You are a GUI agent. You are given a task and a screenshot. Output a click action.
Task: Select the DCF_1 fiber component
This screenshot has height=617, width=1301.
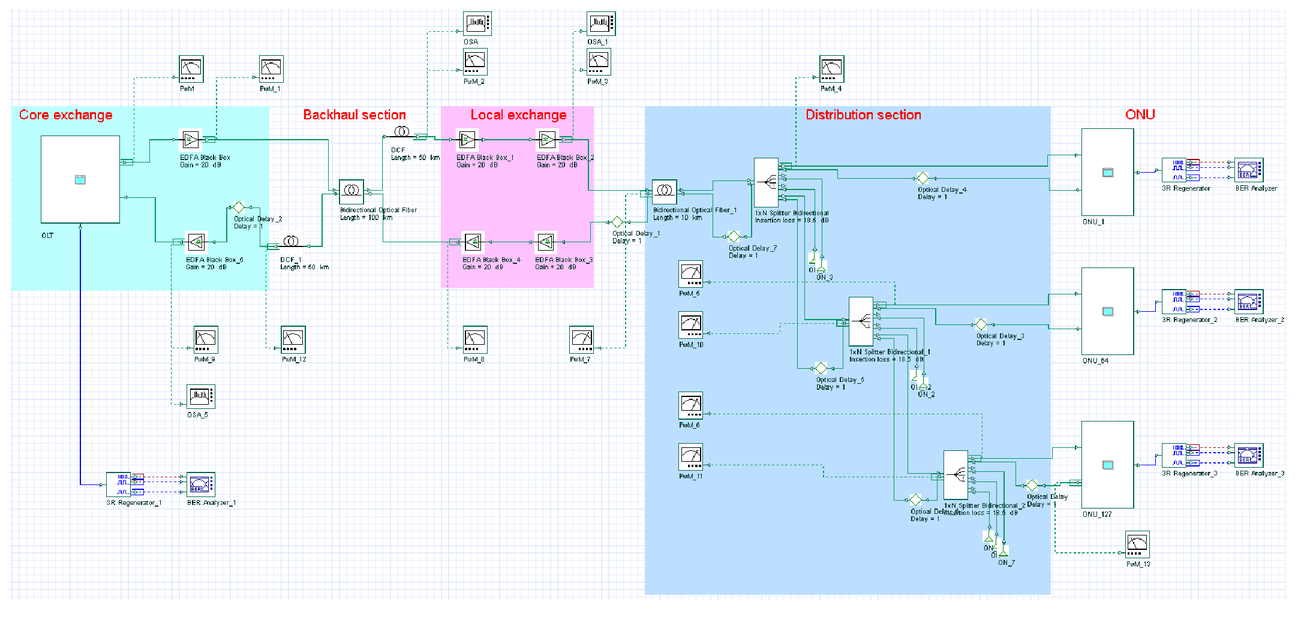pos(291,241)
